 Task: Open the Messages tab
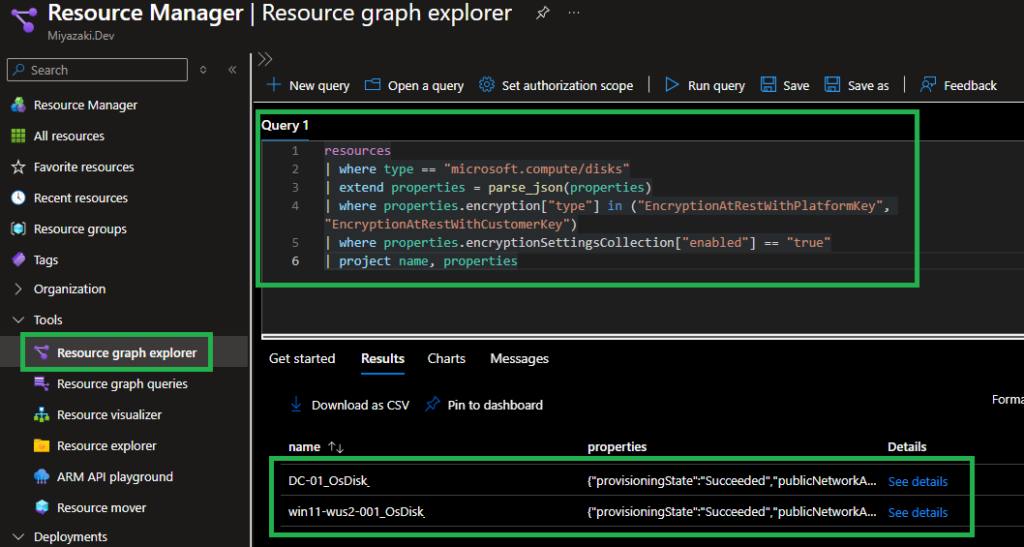pos(519,358)
